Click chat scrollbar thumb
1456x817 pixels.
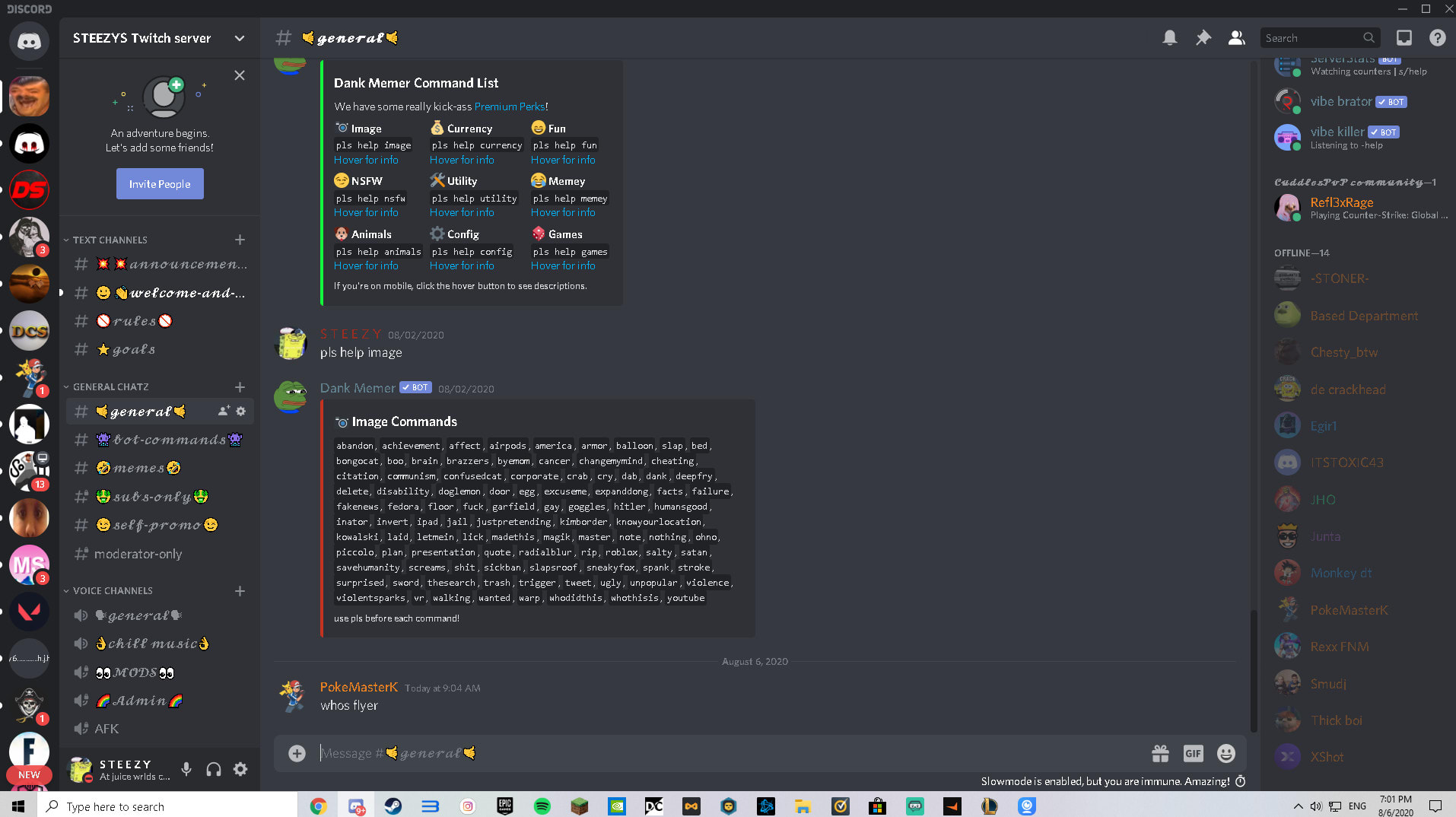[x=1254, y=669]
